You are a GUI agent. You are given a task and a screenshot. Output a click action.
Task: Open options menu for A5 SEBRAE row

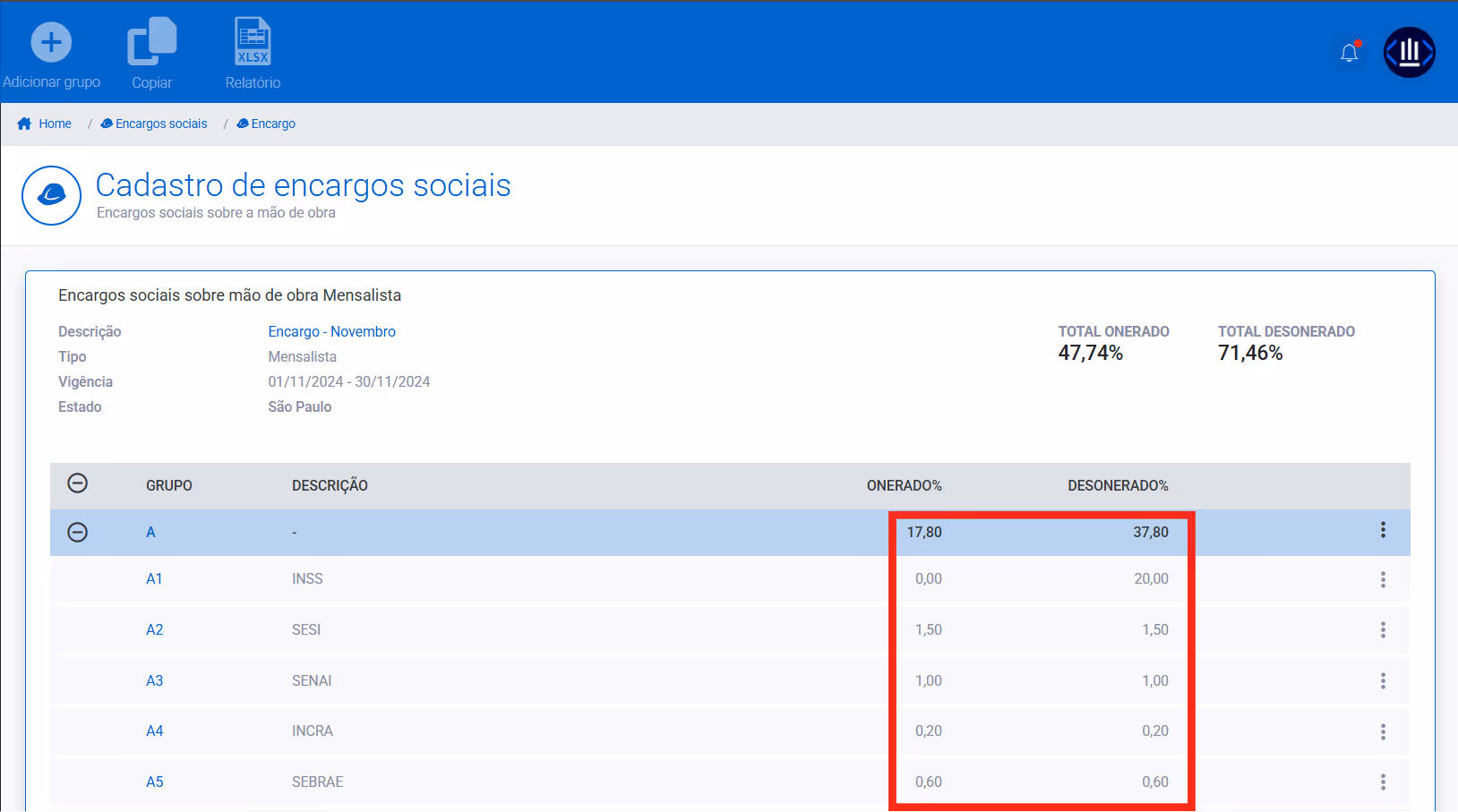pos(1383,782)
